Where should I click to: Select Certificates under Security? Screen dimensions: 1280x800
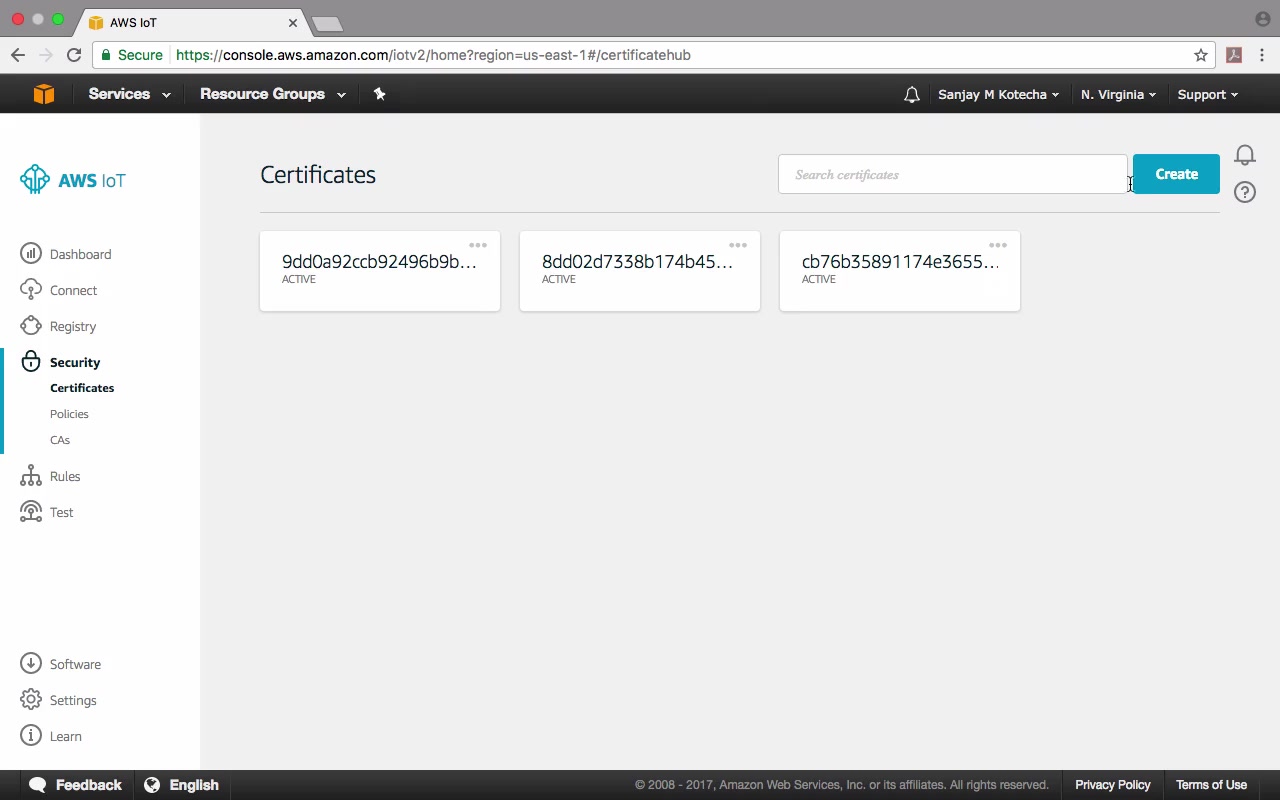(x=82, y=388)
